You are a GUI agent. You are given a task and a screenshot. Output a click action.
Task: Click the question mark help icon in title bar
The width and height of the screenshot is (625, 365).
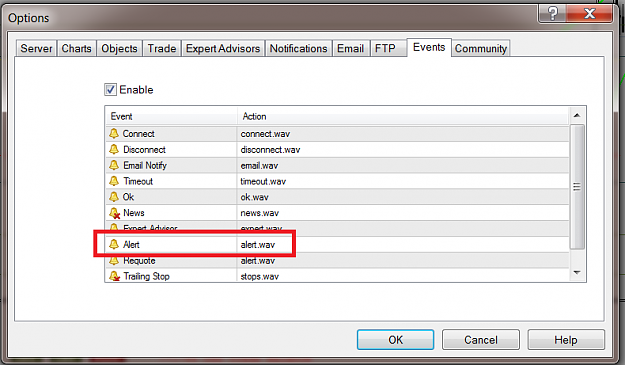pyautogui.click(x=553, y=14)
